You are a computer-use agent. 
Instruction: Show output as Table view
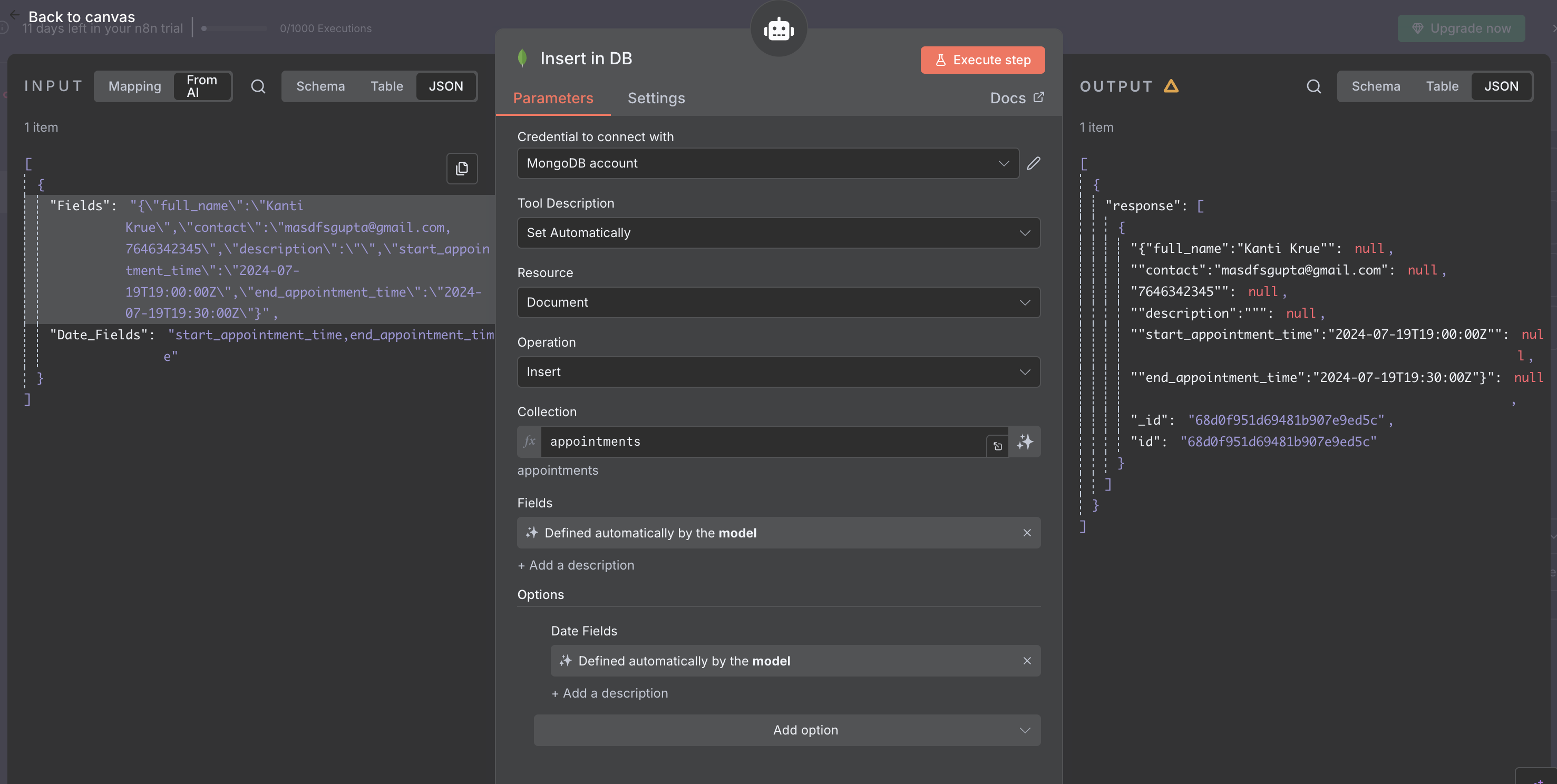(1442, 86)
